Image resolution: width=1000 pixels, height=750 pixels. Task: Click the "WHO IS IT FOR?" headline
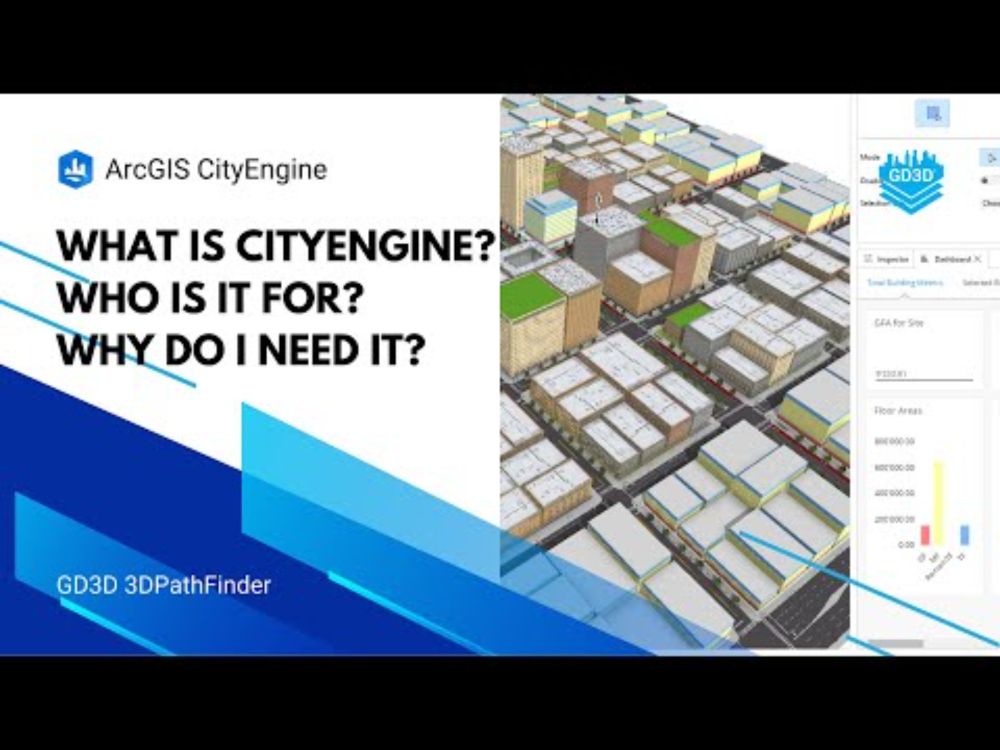click(210, 297)
